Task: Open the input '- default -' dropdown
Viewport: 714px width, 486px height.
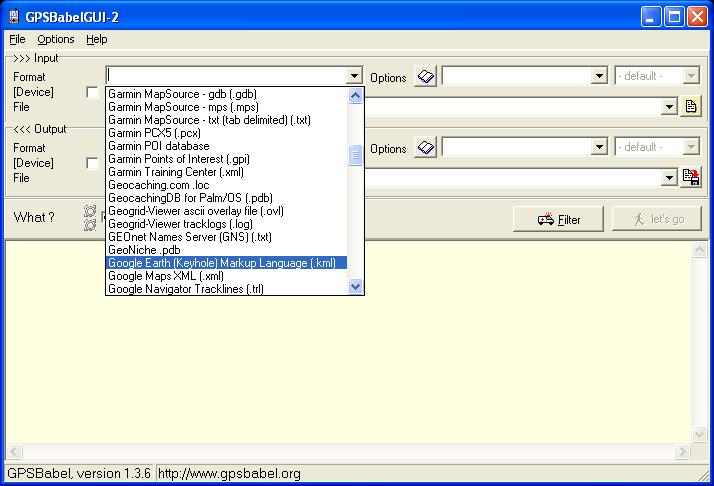Action: [x=691, y=76]
